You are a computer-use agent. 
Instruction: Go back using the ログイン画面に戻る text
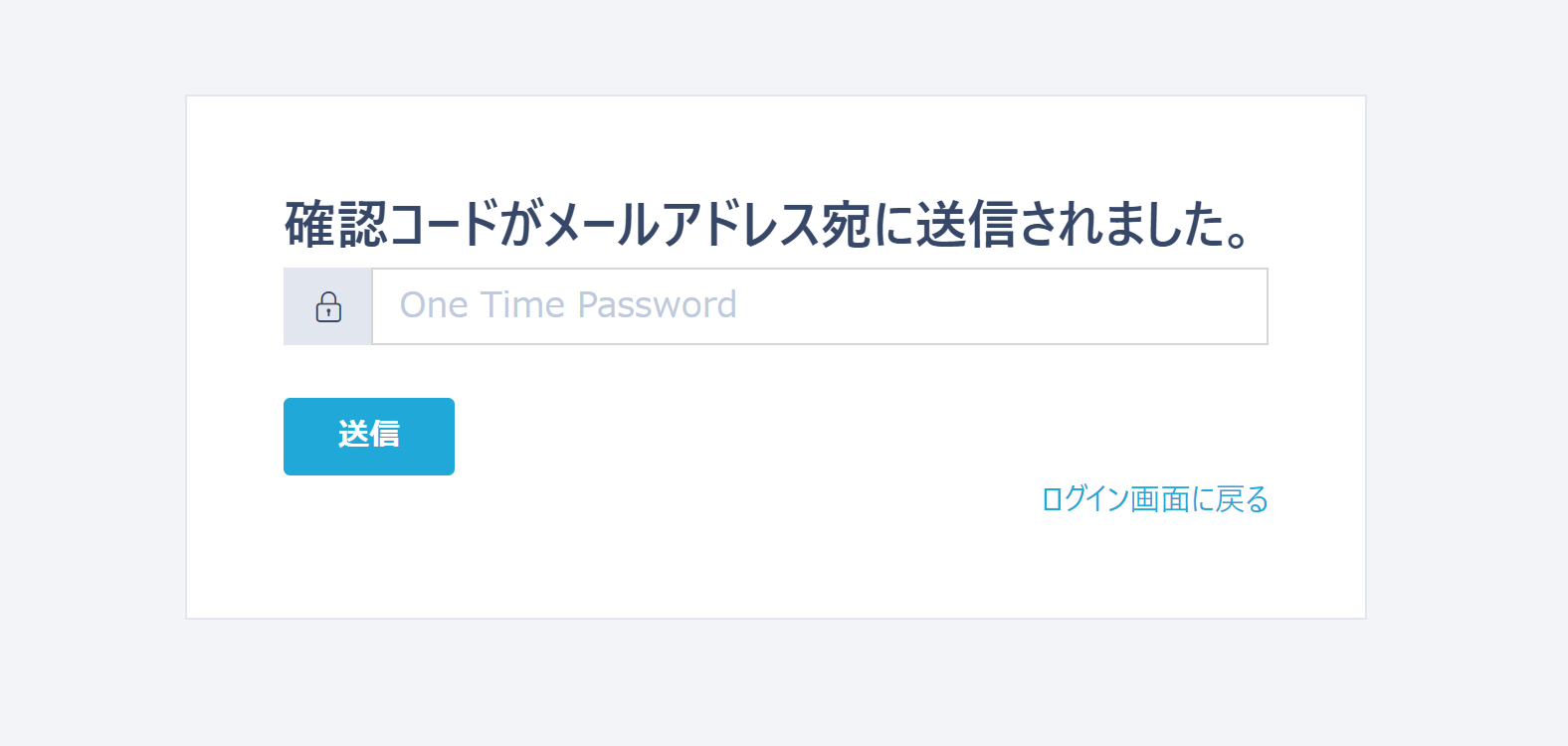pyautogui.click(x=1154, y=499)
